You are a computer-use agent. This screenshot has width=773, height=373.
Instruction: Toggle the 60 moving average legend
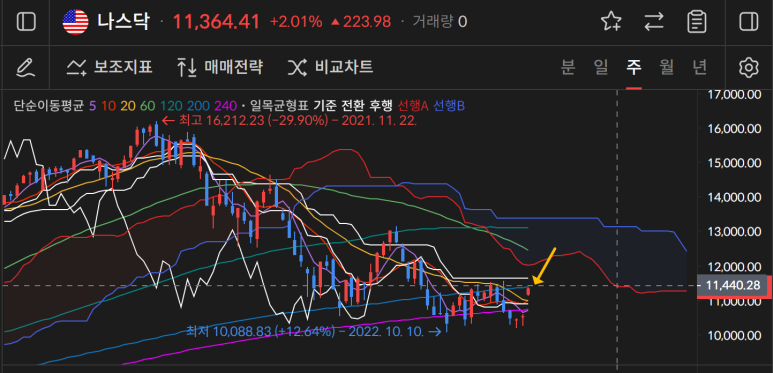pyautogui.click(x=146, y=105)
